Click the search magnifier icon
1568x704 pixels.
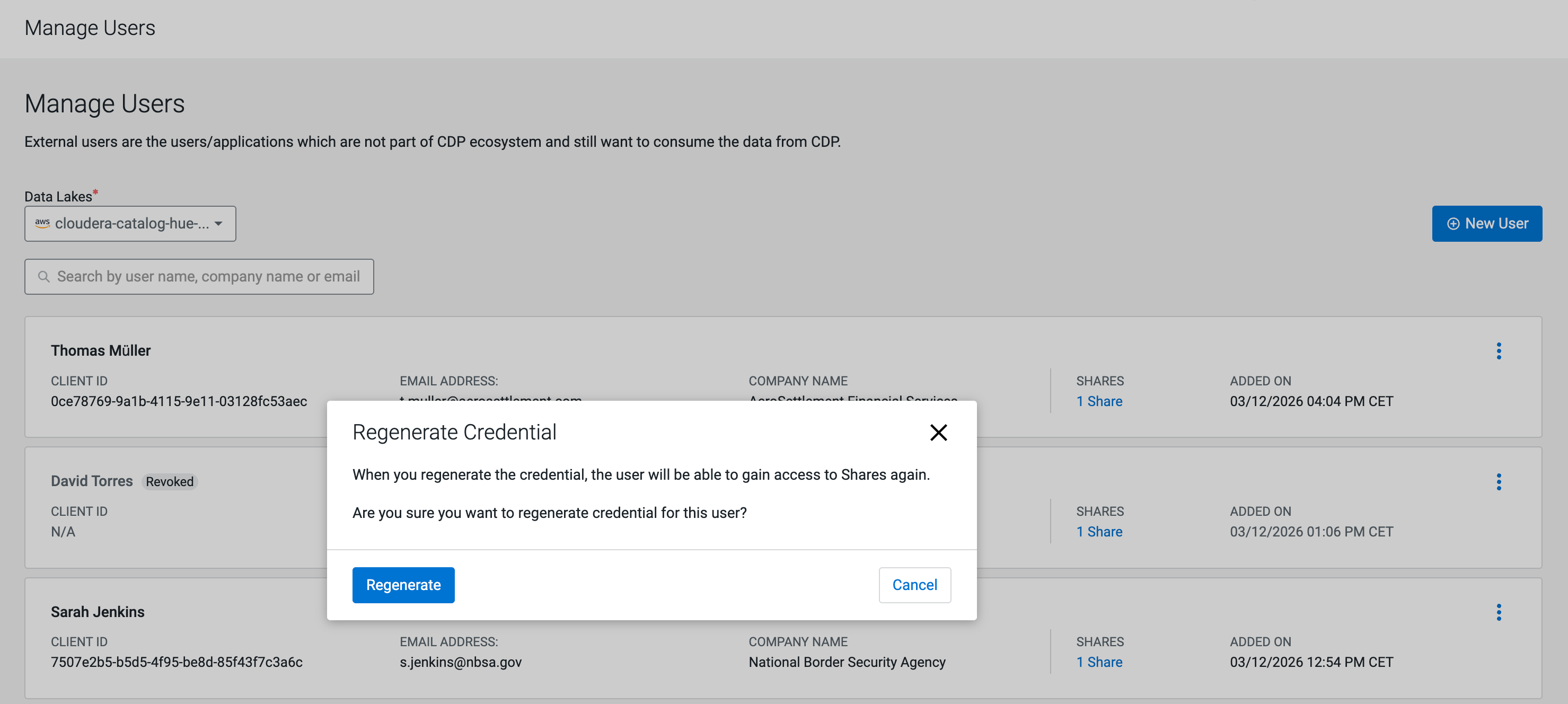click(44, 277)
